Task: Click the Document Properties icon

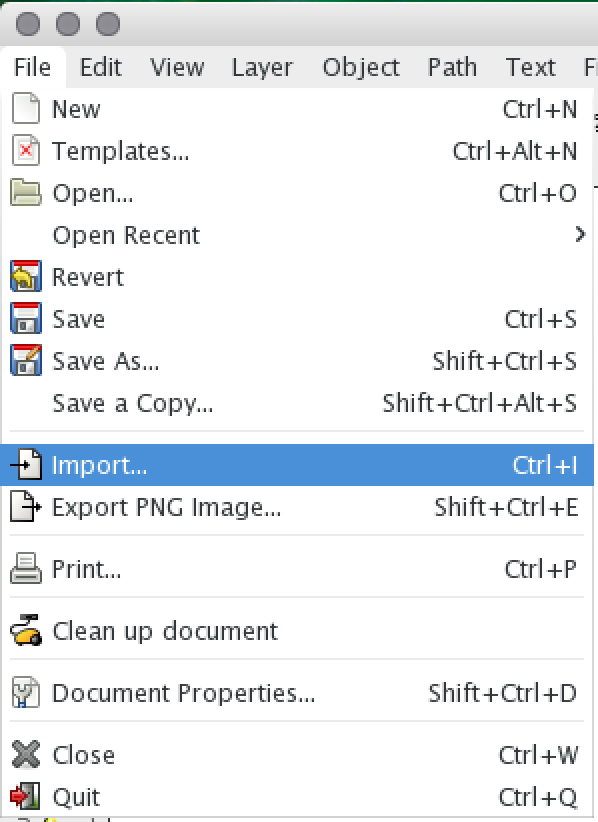Action: coord(26,693)
